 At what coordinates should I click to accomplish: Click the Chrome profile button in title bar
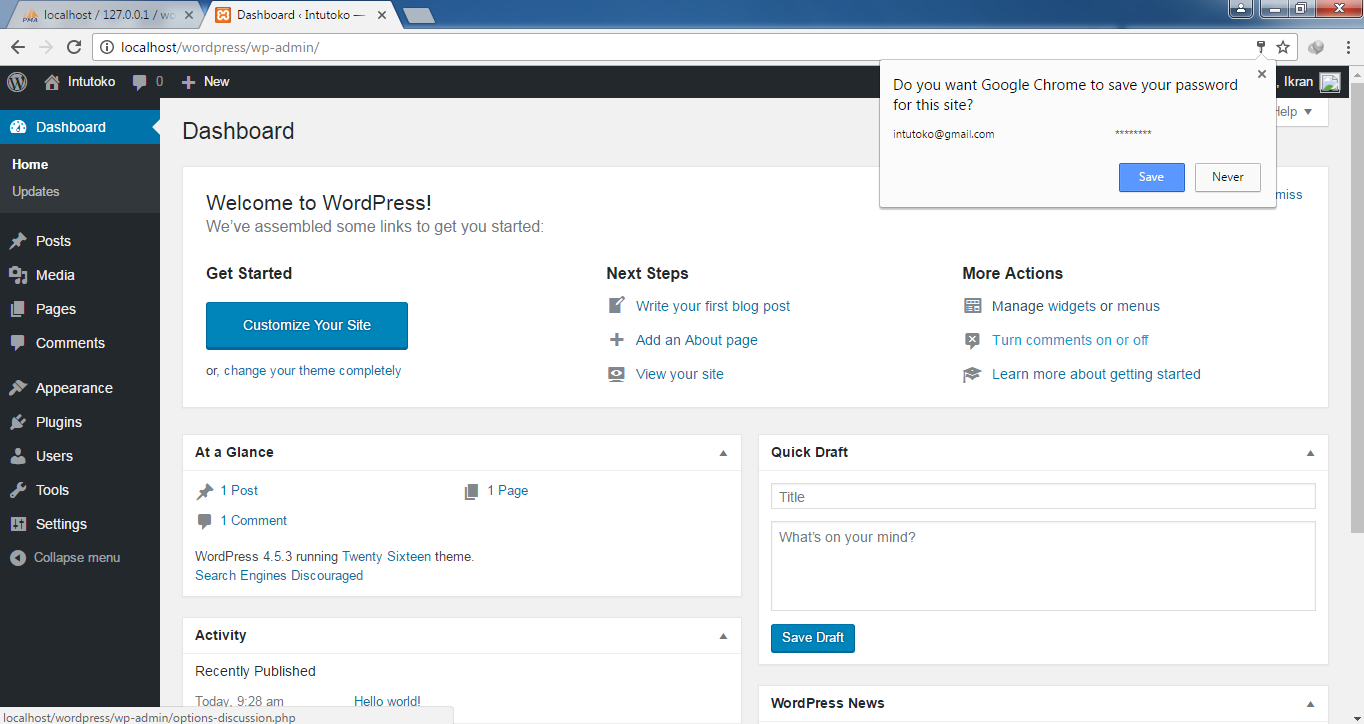[1241, 8]
